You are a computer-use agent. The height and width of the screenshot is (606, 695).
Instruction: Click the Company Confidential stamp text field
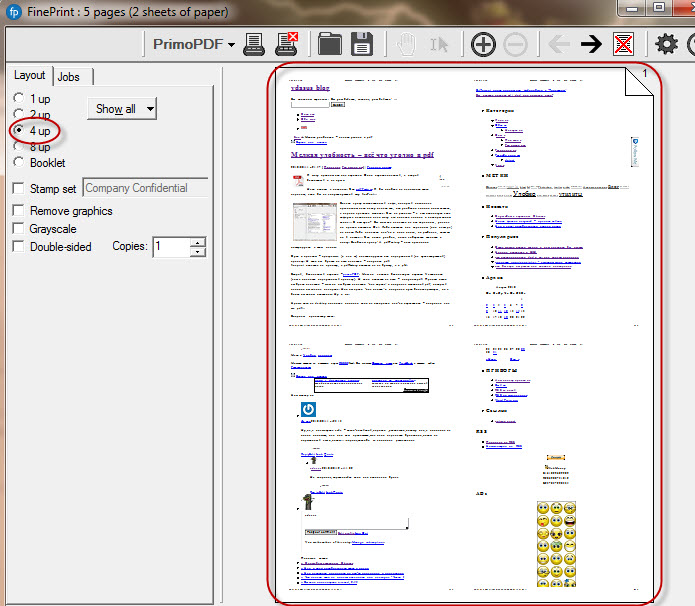pos(144,188)
